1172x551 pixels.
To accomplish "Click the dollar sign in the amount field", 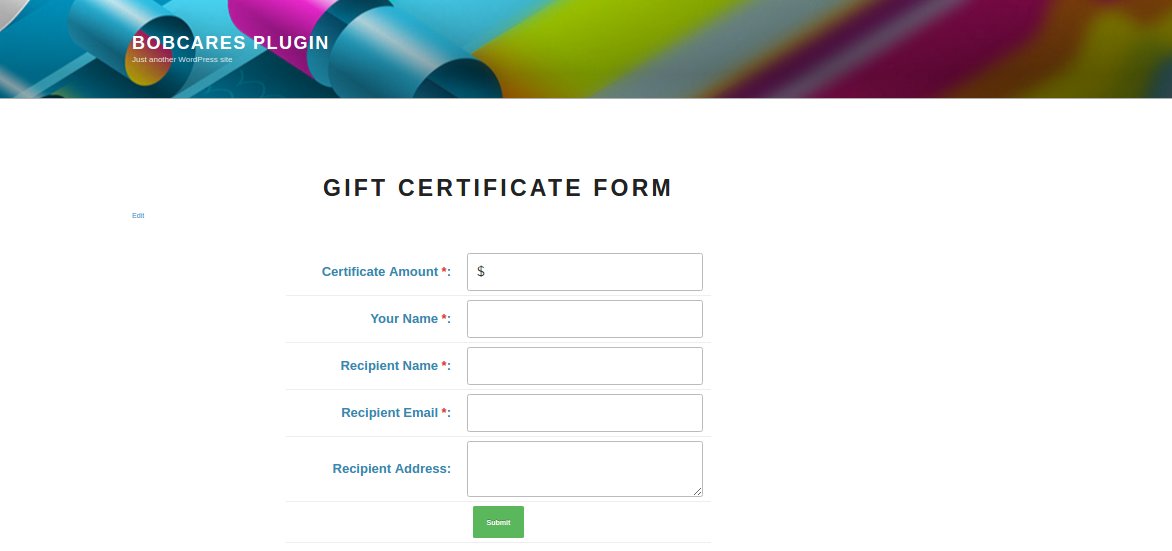I will [x=481, y=271].
